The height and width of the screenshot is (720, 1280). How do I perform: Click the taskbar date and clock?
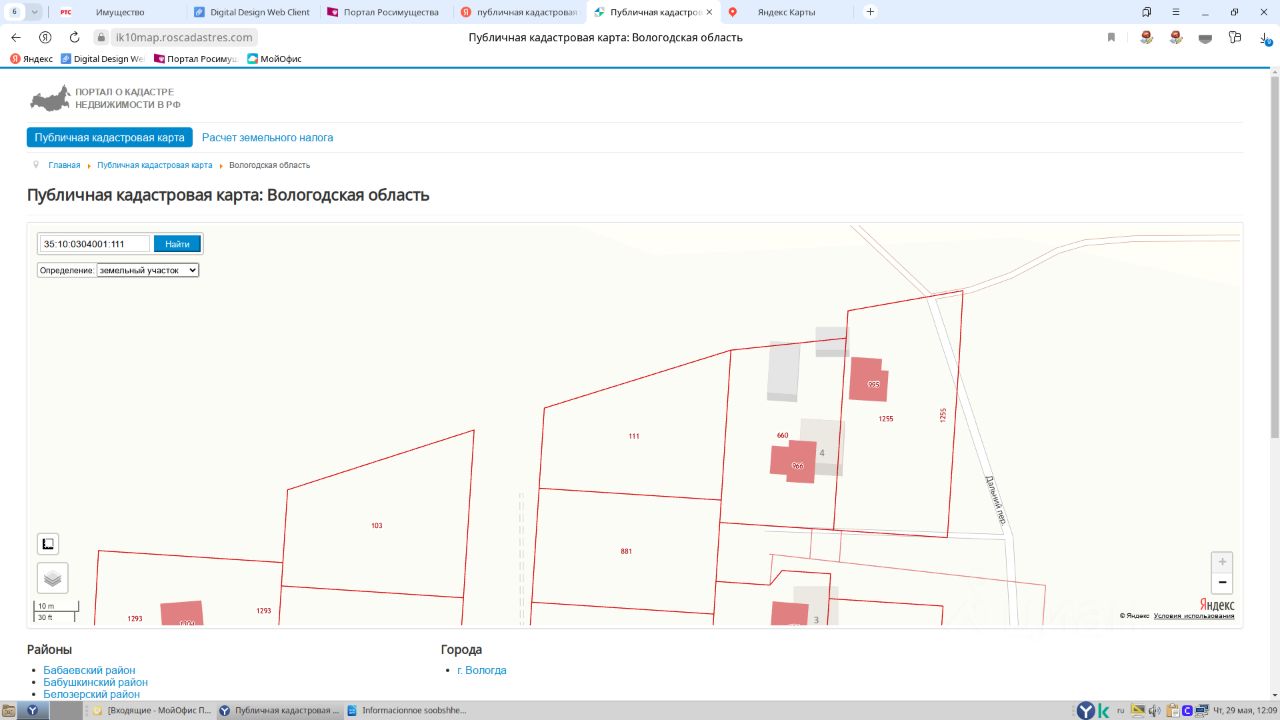coord(1245,711)
